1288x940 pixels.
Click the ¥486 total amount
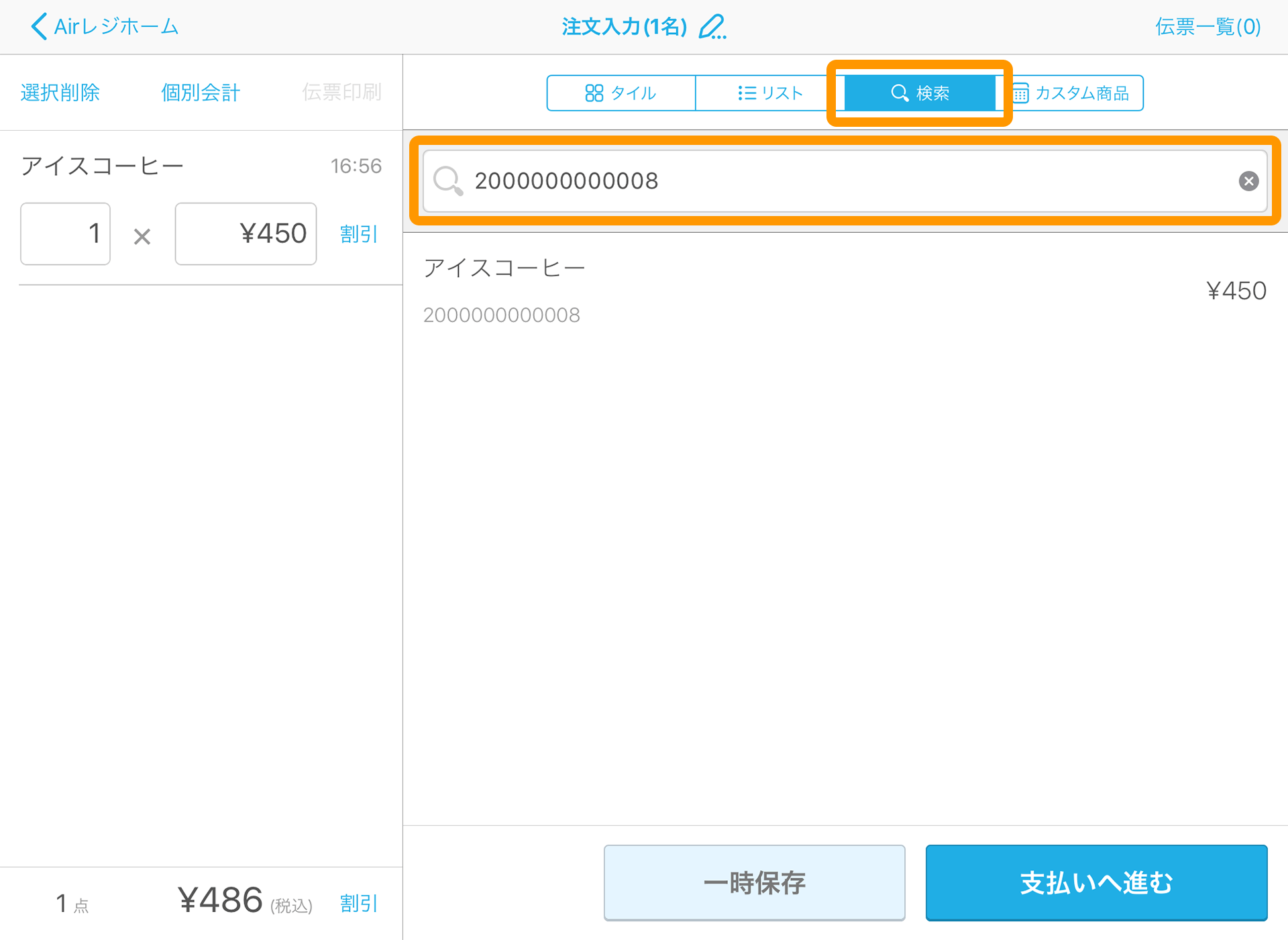(220, 900)
